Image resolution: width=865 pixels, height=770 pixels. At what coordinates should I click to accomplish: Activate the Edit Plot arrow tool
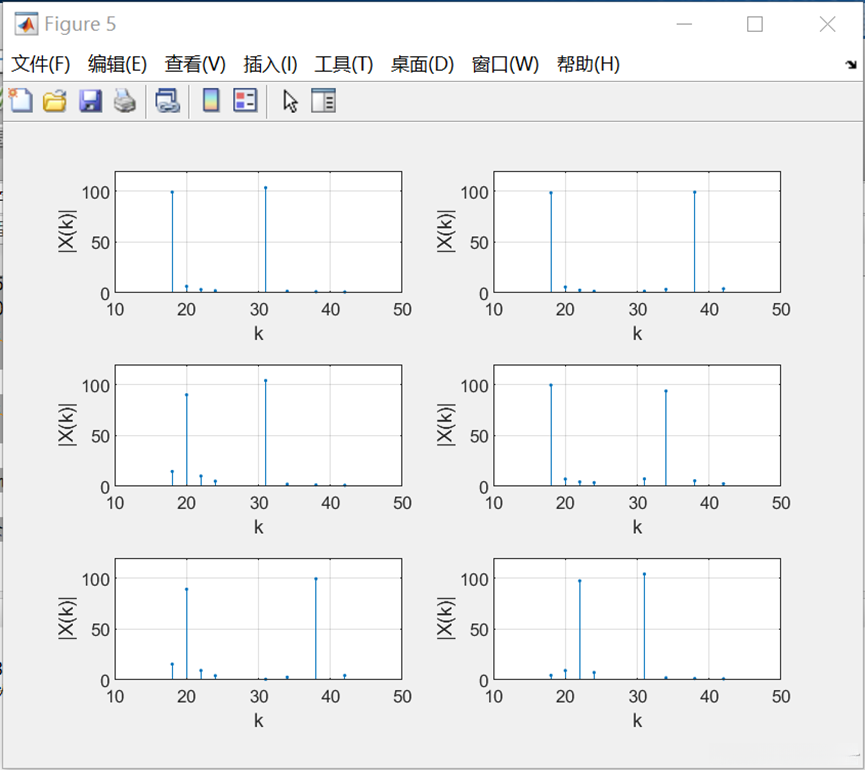point(290,101)
